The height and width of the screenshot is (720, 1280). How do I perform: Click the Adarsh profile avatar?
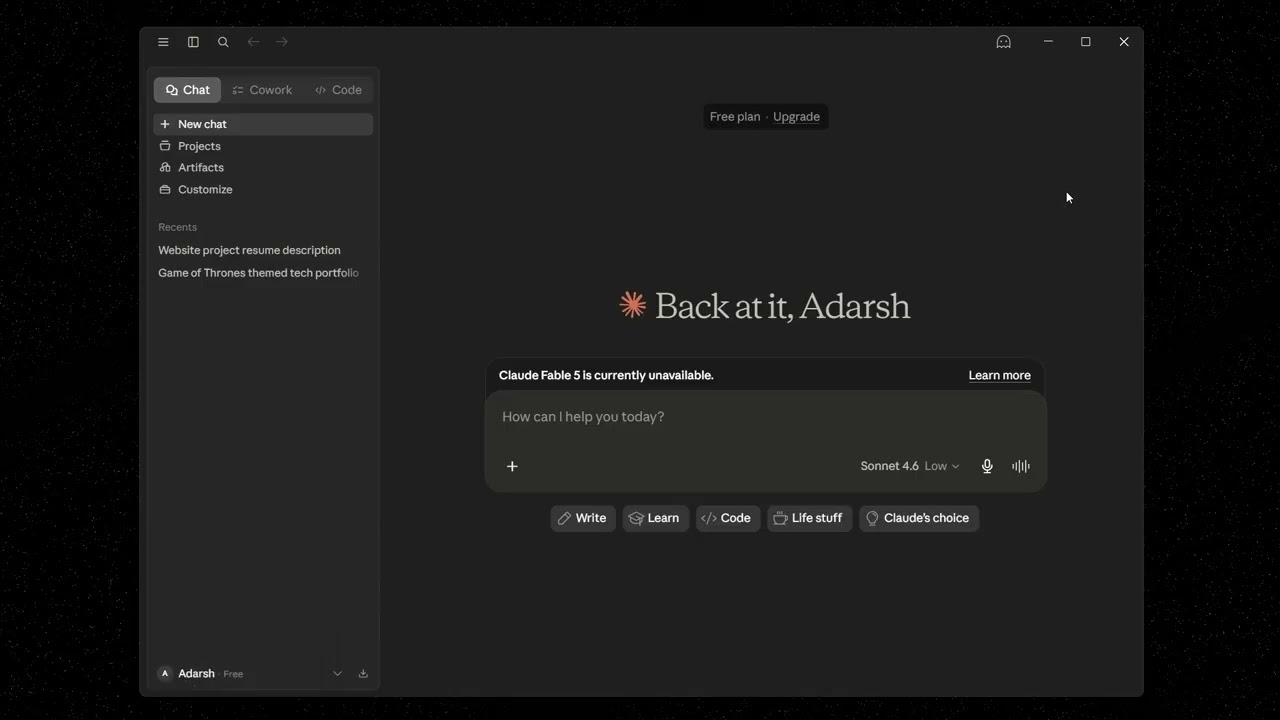(165, 674)
